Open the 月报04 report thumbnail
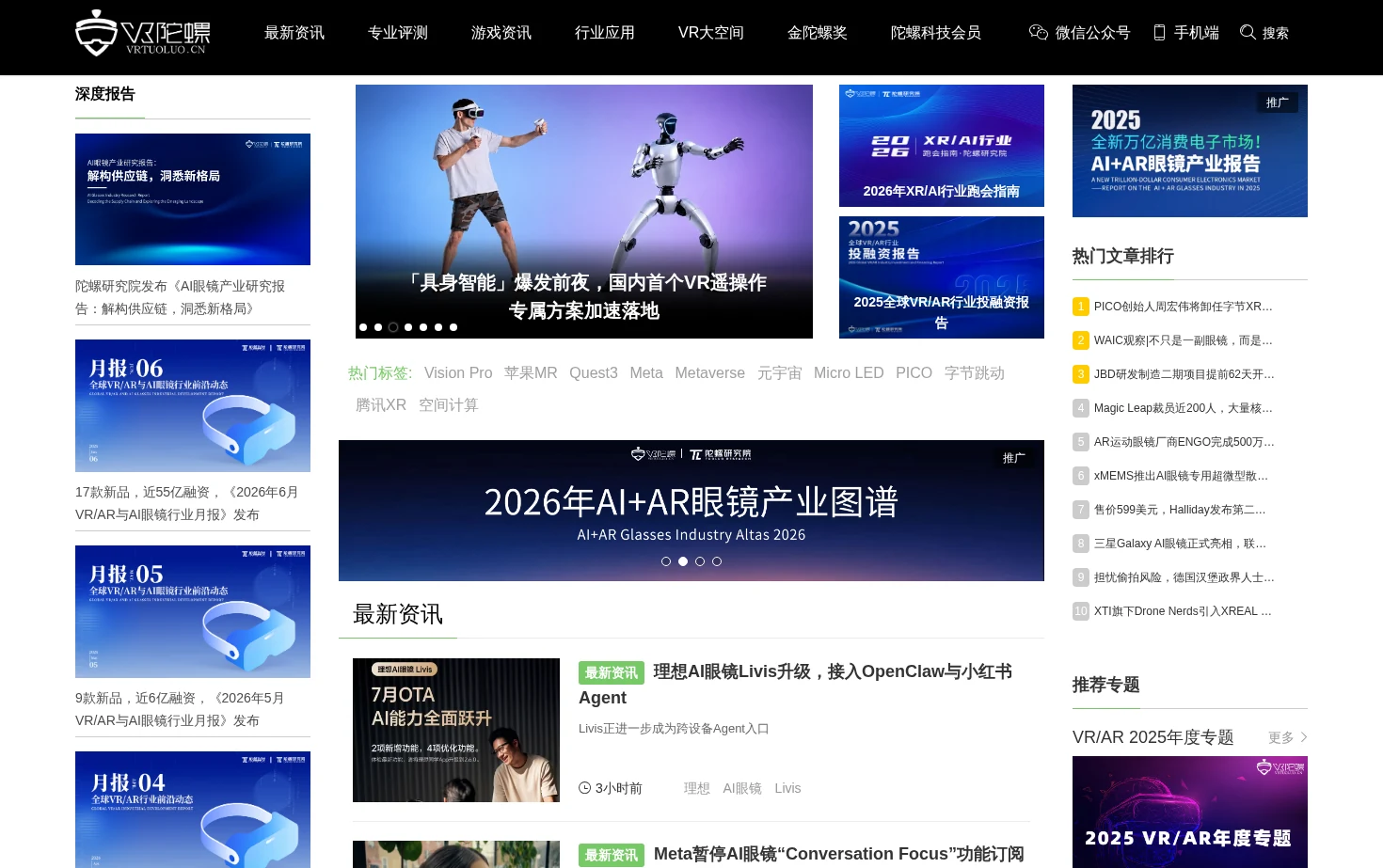 (x=193, y=810)
